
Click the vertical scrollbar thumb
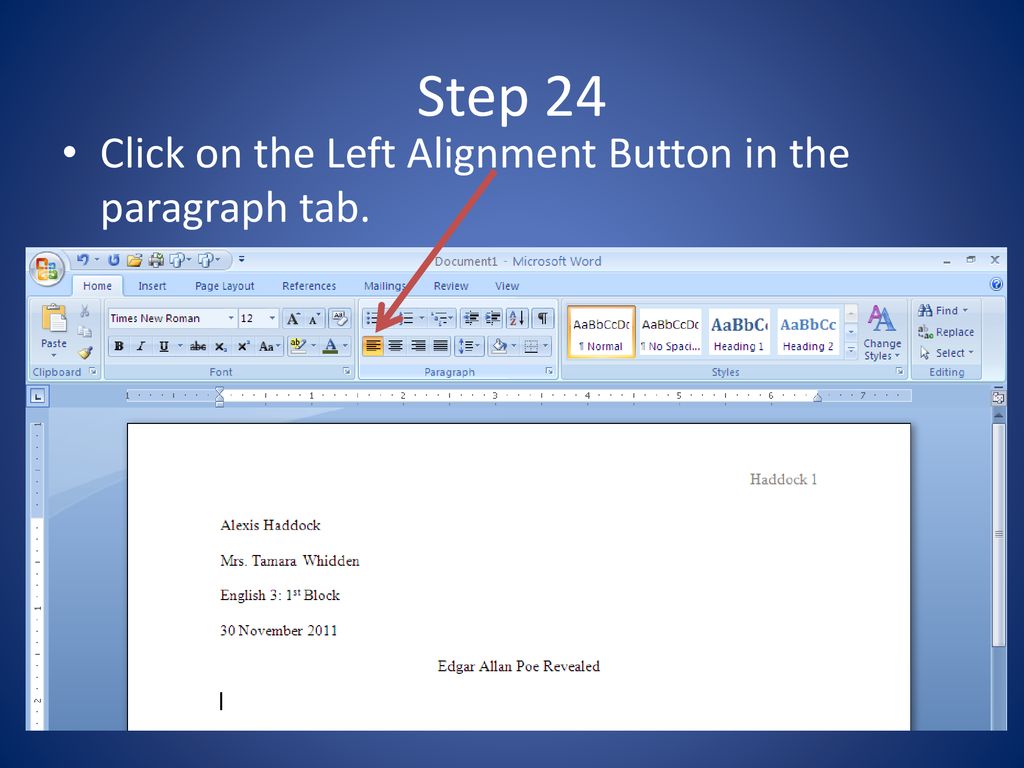[998, 534]
